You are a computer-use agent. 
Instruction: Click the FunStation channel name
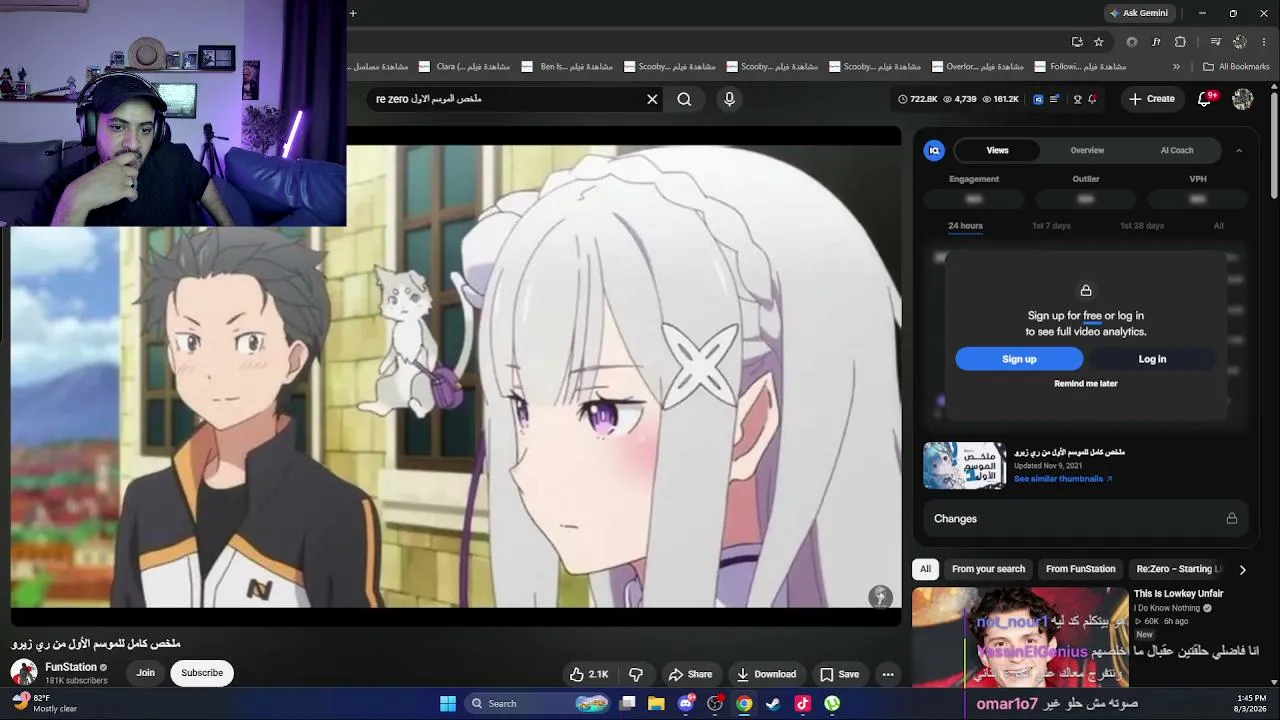[x=71, y=667]
